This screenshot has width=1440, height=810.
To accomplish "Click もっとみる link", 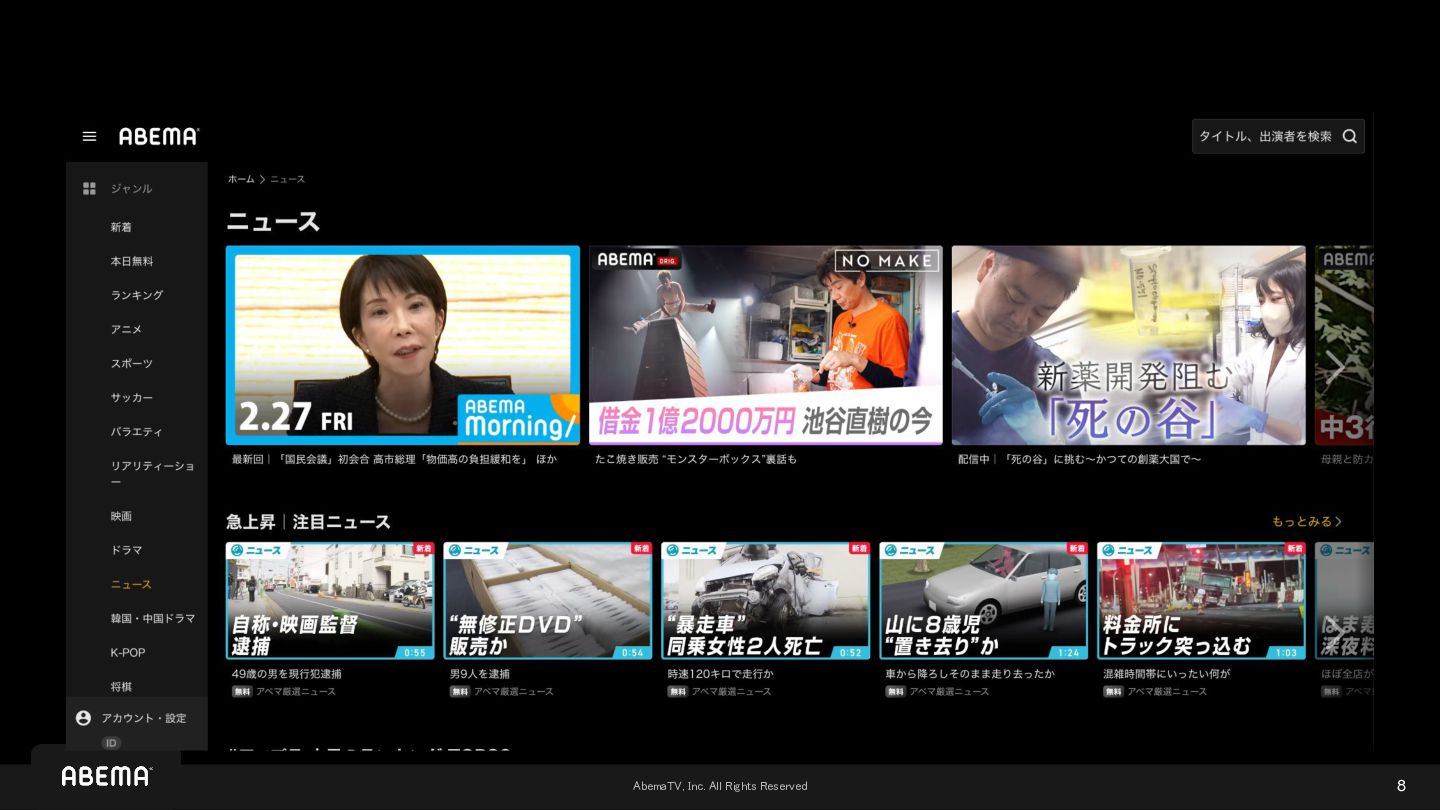I will pos(1307,521).
